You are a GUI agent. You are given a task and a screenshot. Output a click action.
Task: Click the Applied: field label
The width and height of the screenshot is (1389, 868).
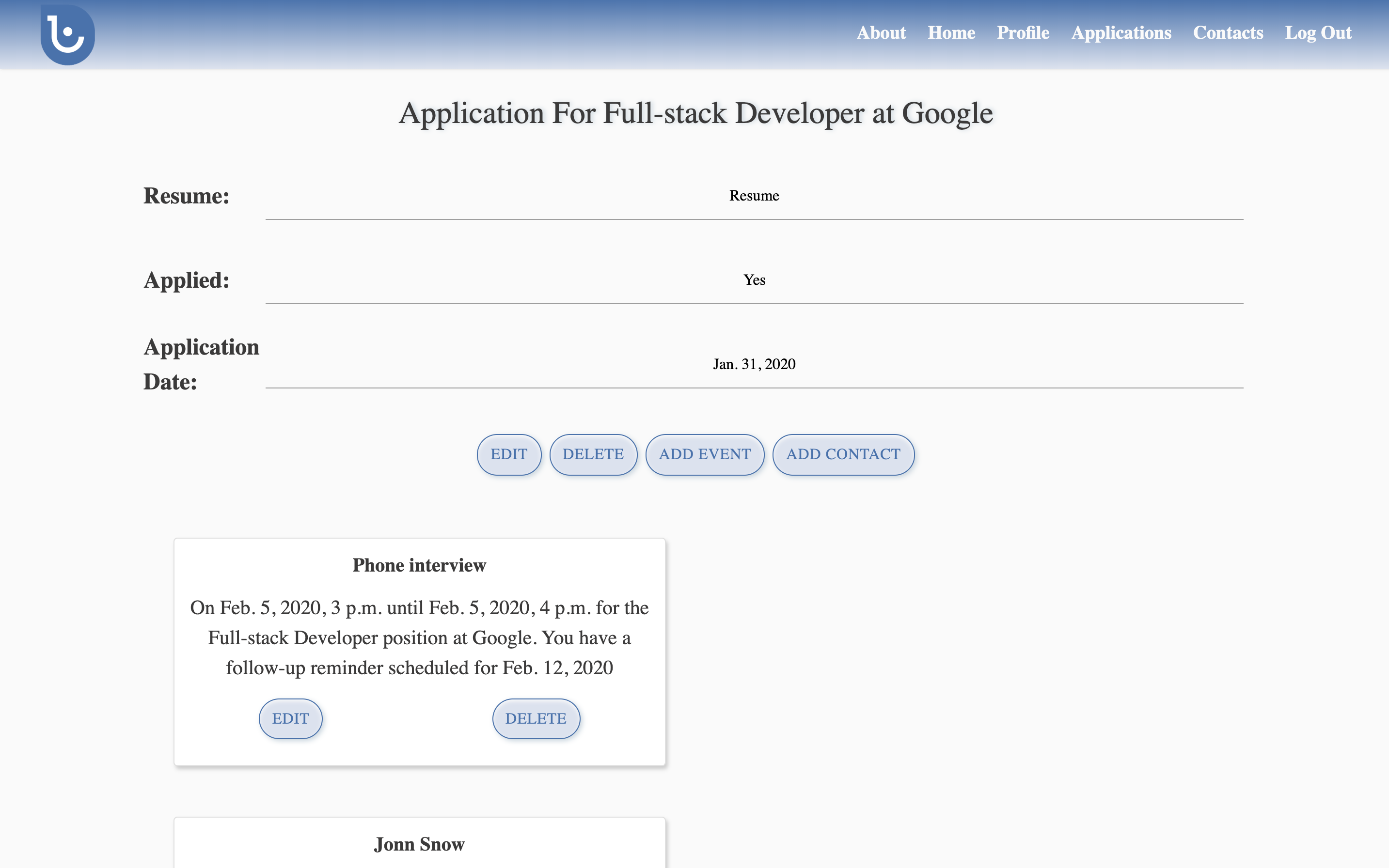tap(186, 280)
